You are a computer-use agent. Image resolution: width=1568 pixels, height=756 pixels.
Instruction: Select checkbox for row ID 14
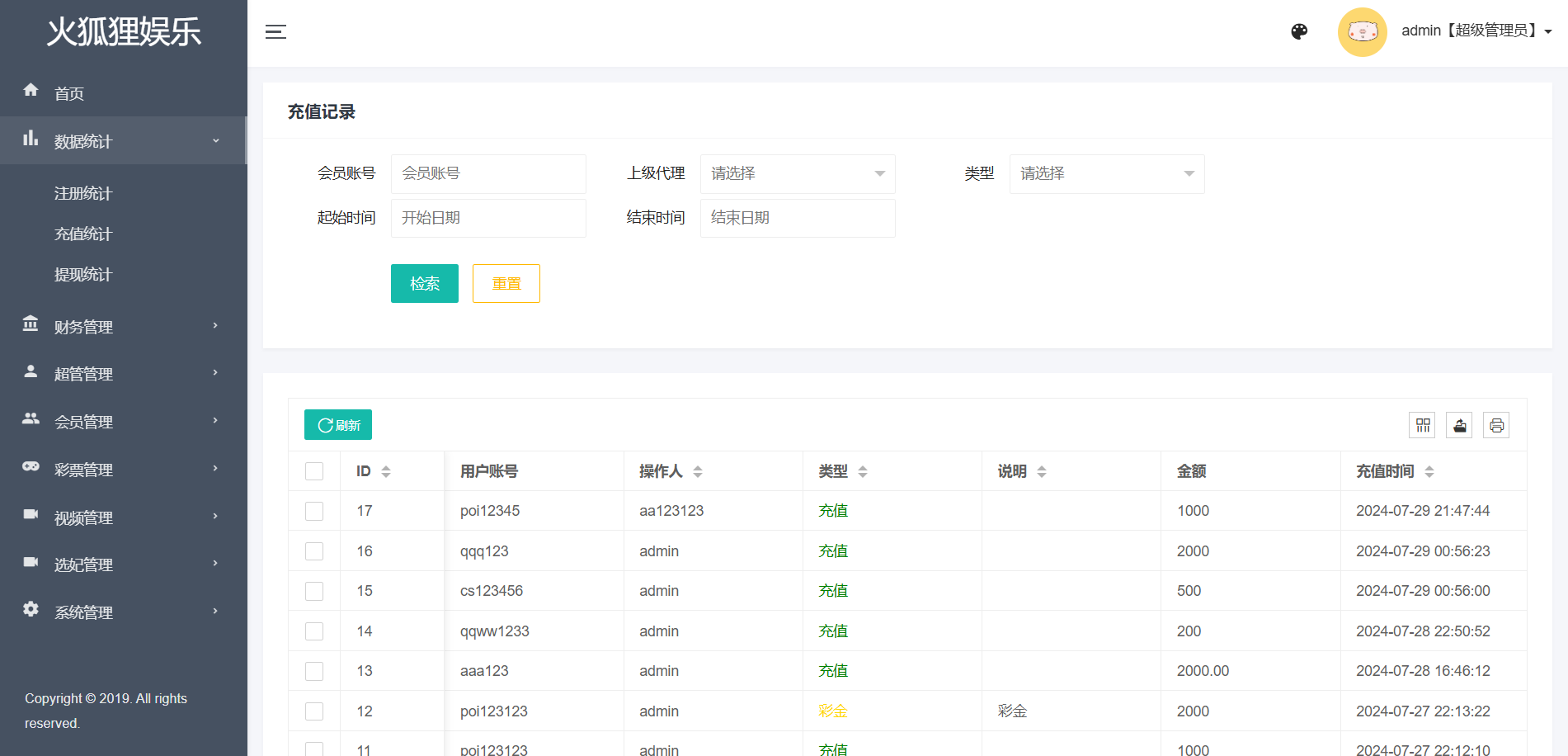(314, 631)
